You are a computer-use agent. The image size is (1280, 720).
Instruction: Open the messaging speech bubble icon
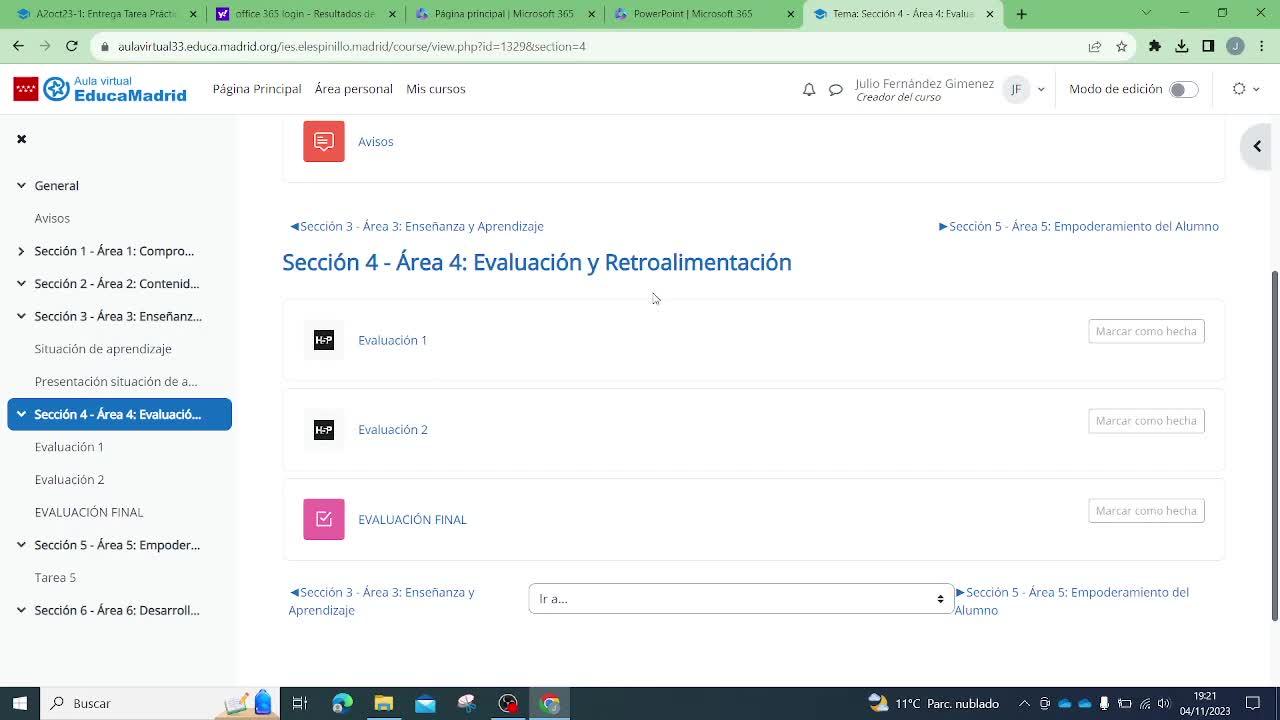pyautogui.click(x=836, y=89)
